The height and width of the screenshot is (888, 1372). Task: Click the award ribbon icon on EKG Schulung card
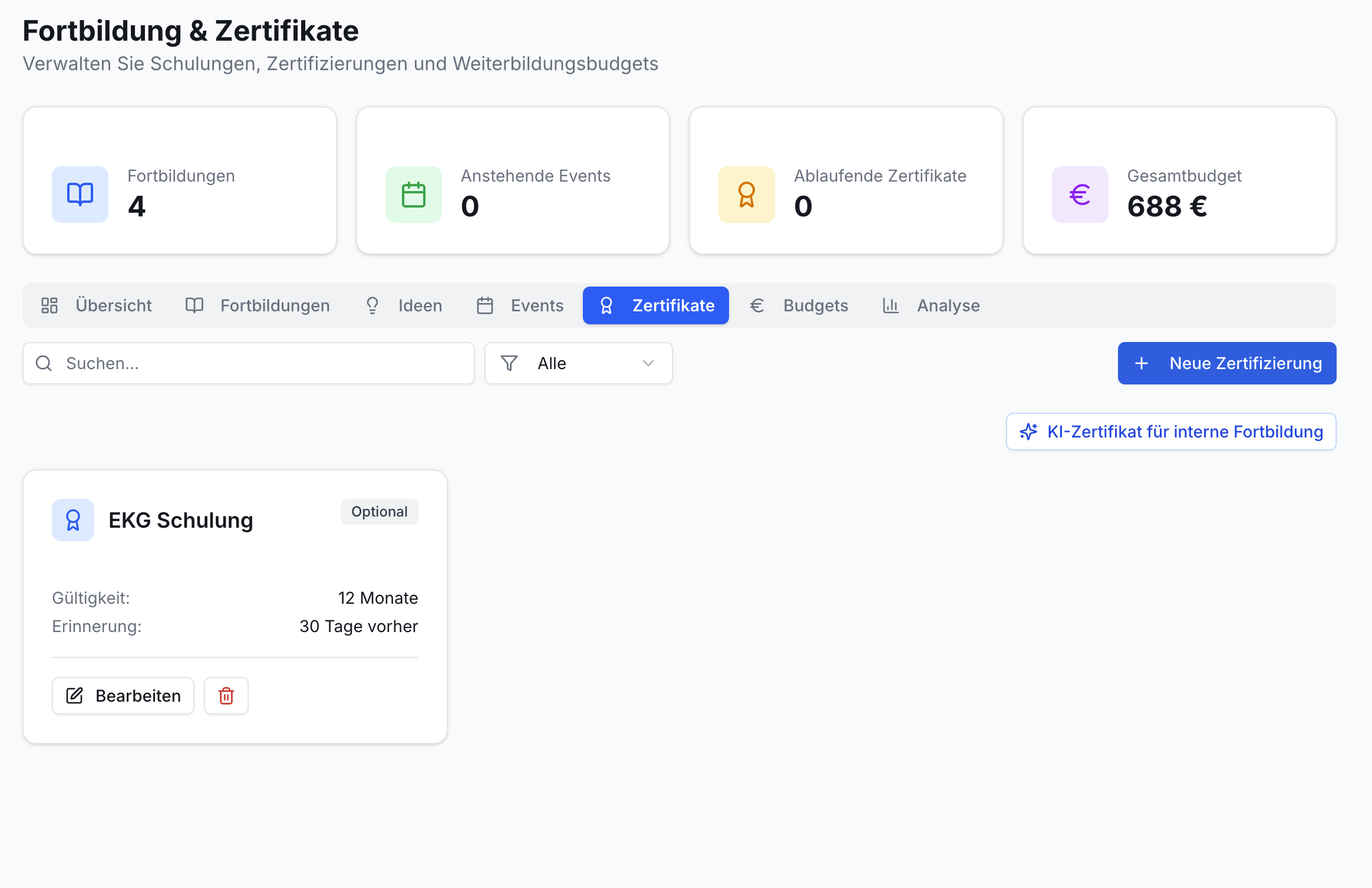tap(73, 520)
